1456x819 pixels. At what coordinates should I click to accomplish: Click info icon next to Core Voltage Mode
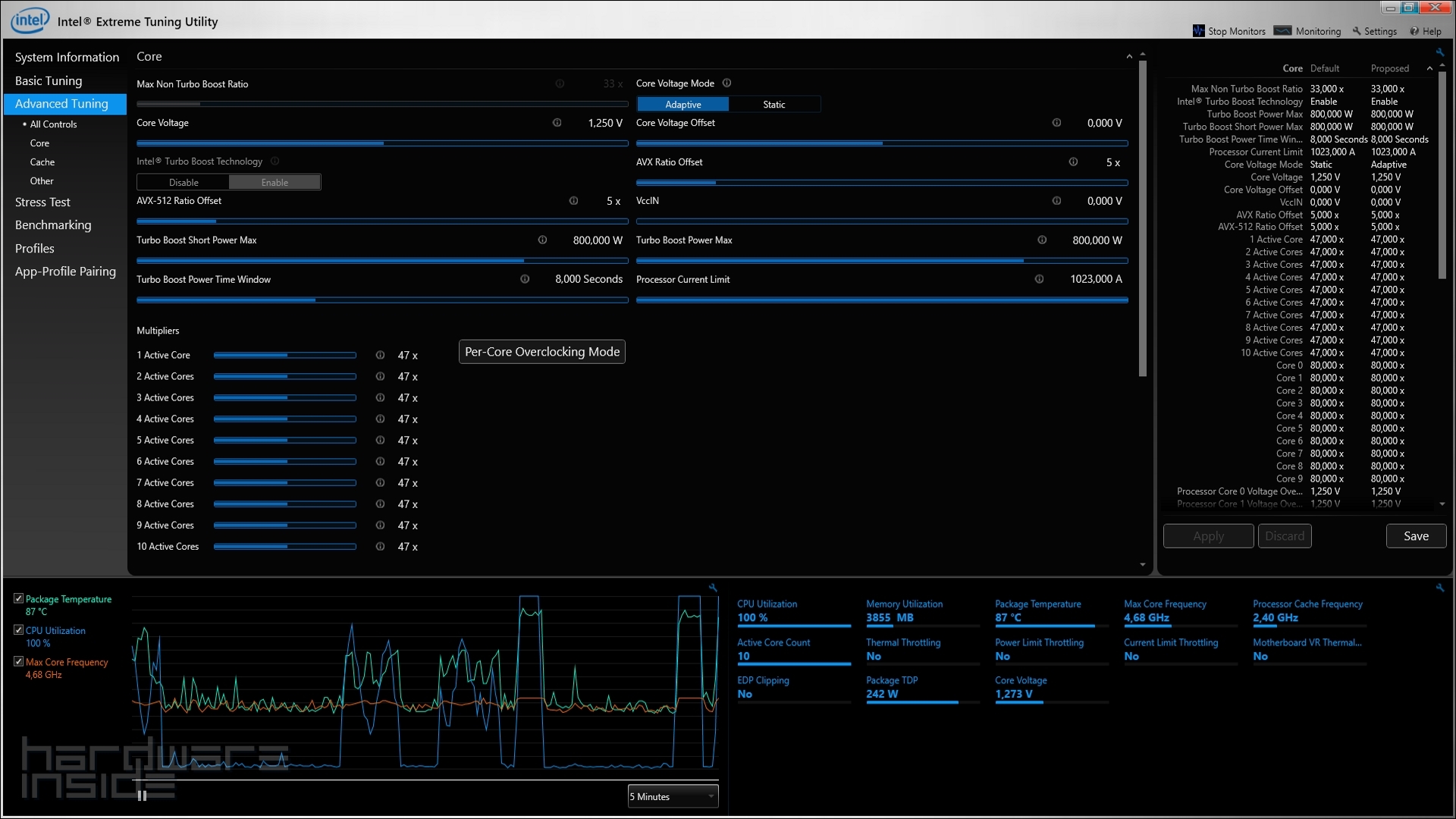[726, 83]
